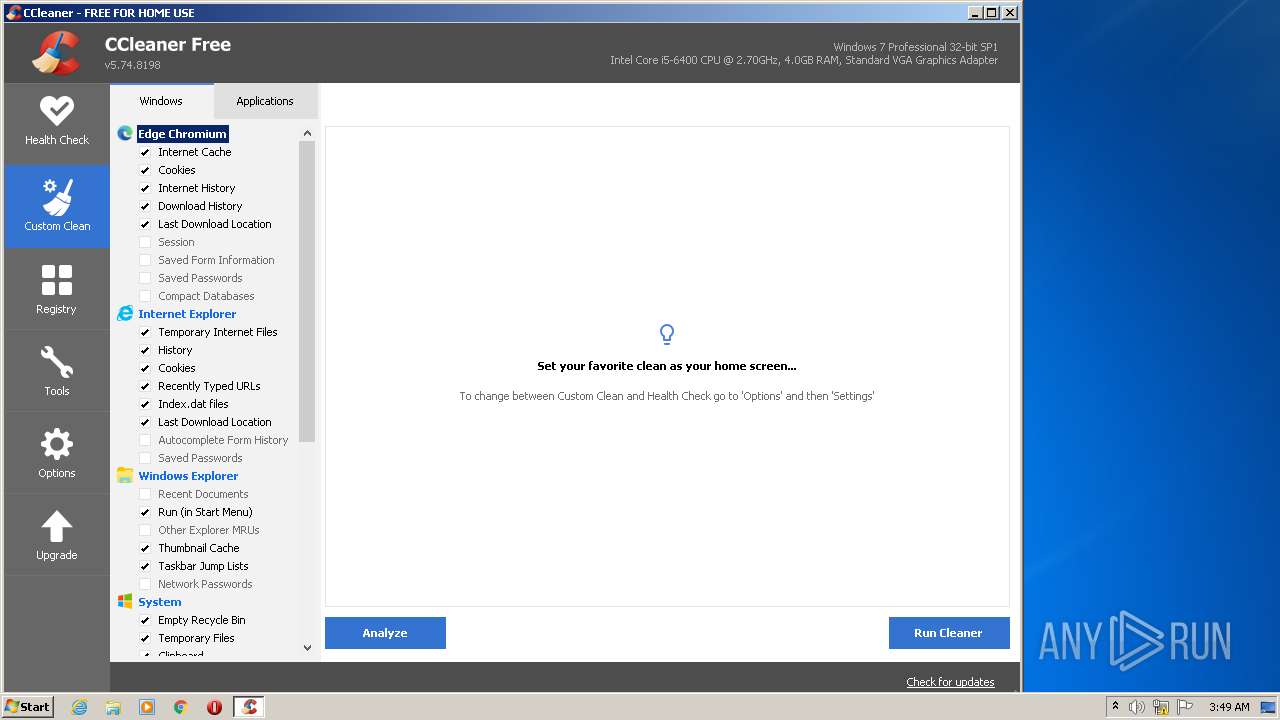The image size is (1280, 720).
Task: Click the CCleaner taskbar button
Action: (x=249, y=707)
